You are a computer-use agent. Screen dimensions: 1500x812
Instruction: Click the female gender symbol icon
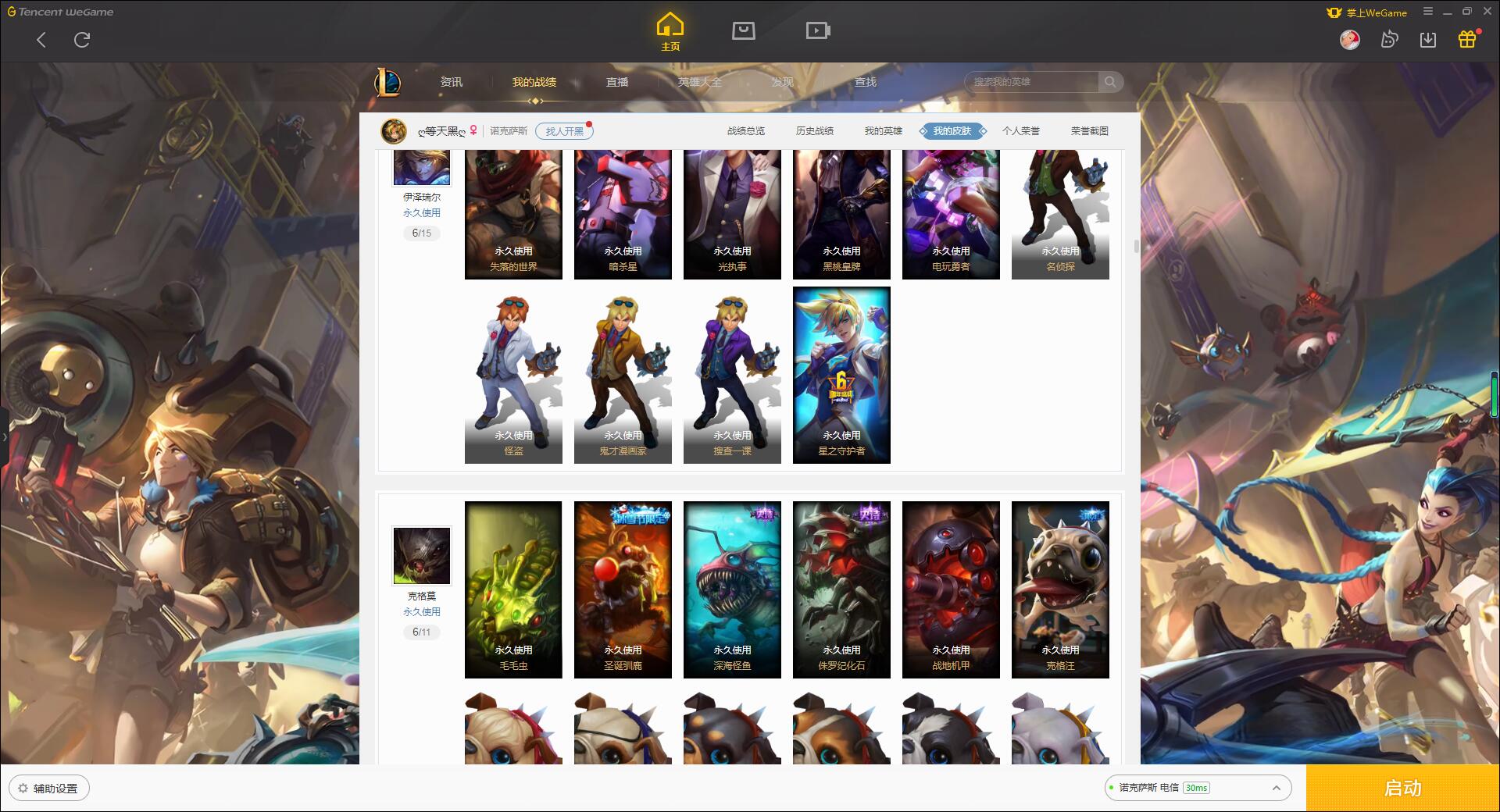click(473, 130)
